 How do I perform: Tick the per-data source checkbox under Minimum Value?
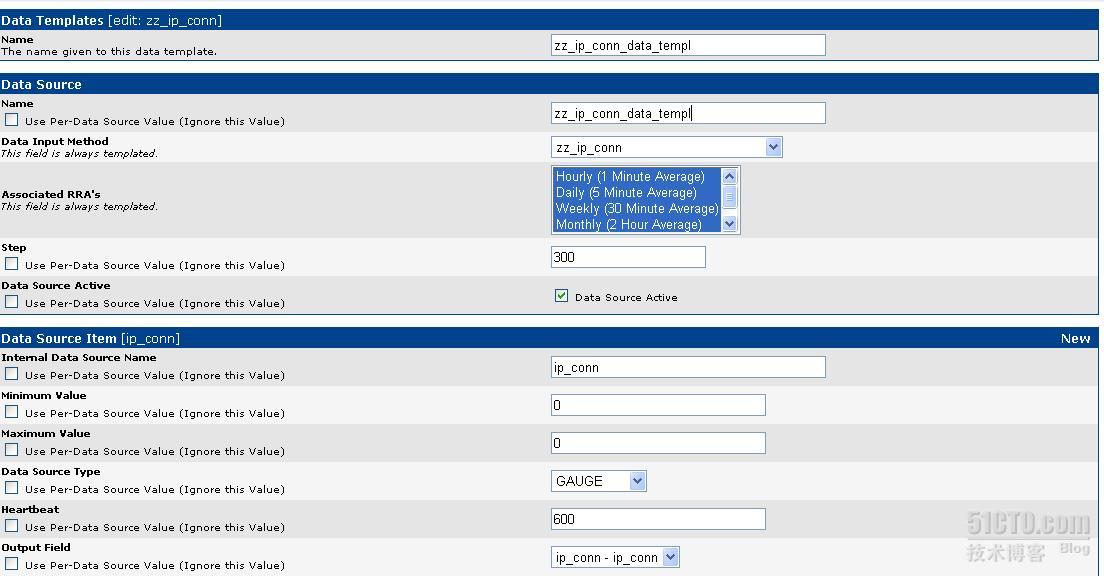point(11,412)
